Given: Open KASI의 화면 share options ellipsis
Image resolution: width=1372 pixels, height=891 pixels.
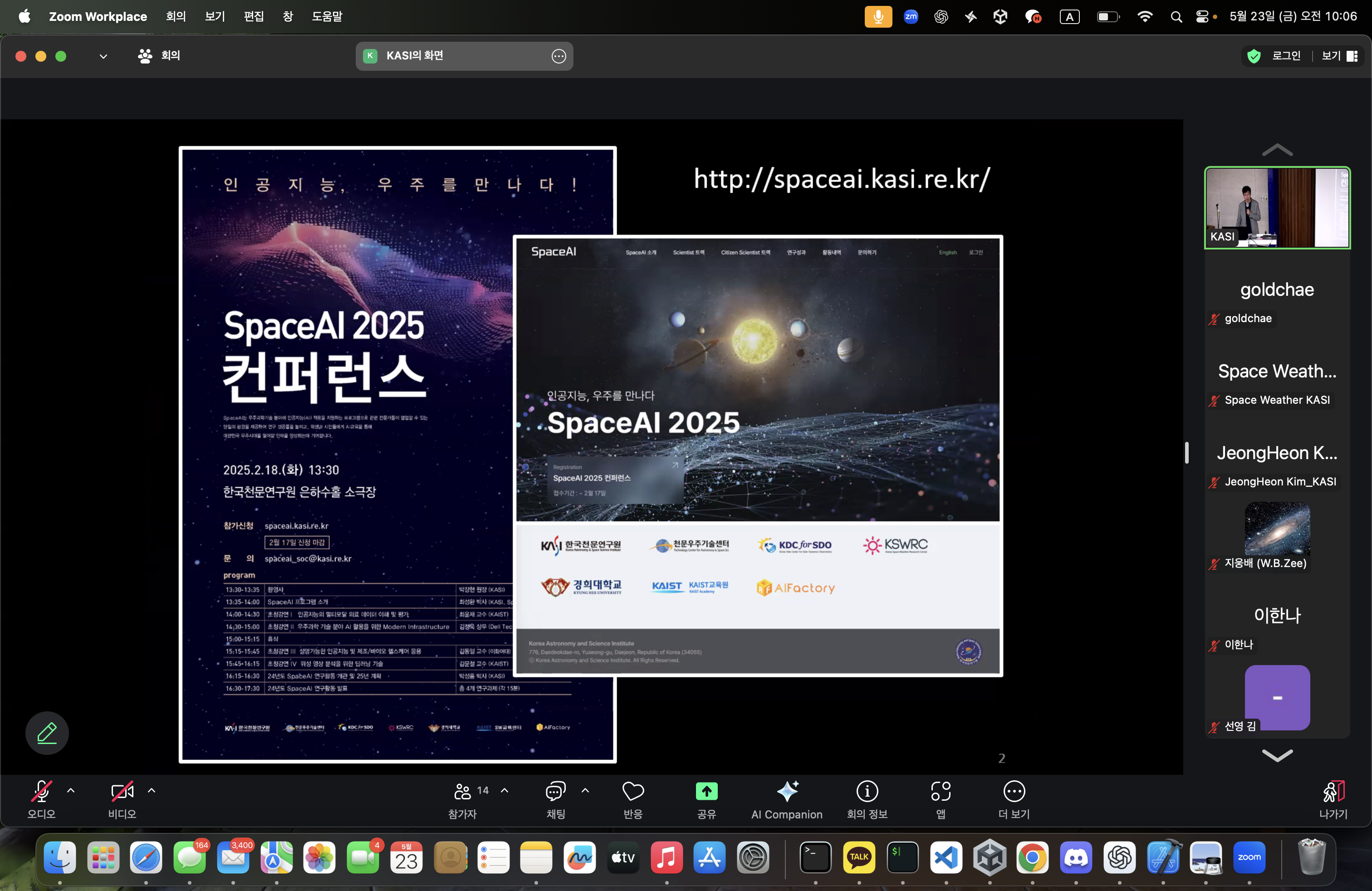Looking at the screenshot, I should (559, 56).
